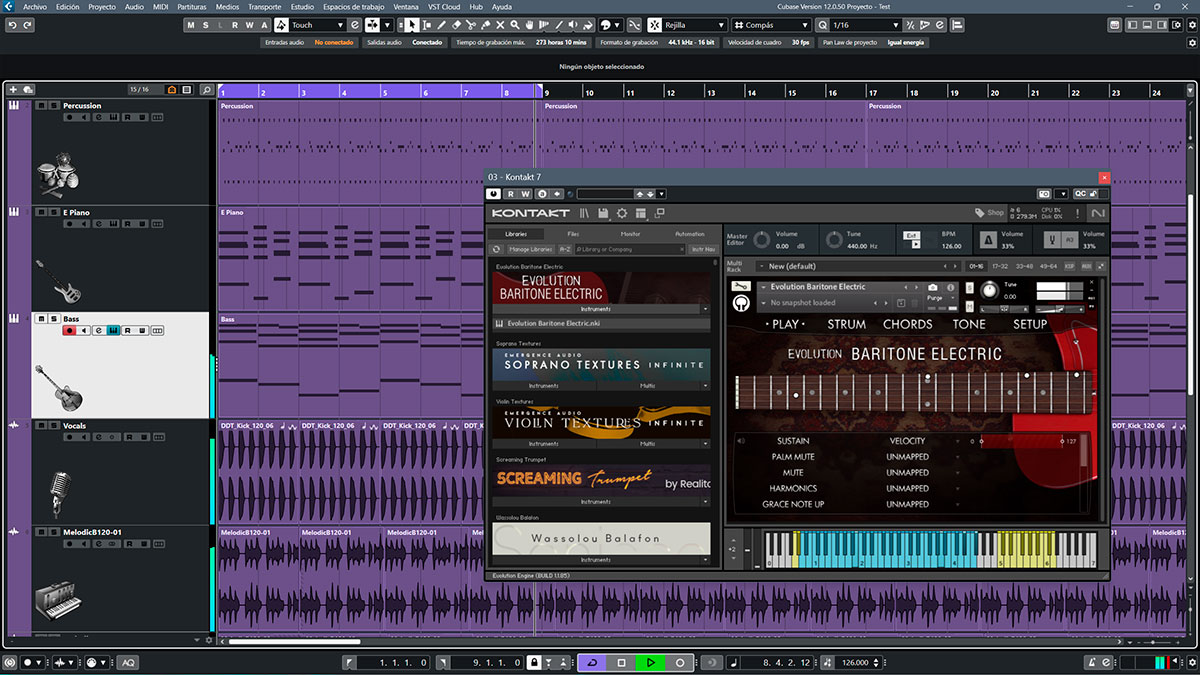
Task: Click the Manage Libraries button
Action: 532,249
